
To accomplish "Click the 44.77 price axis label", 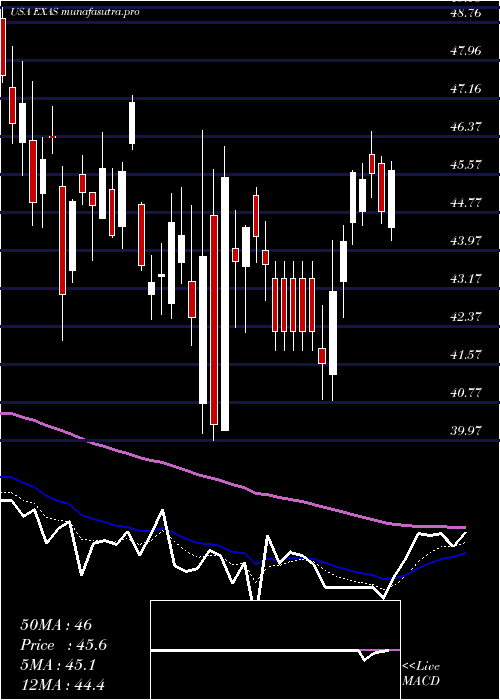I will tap(467, 203).
